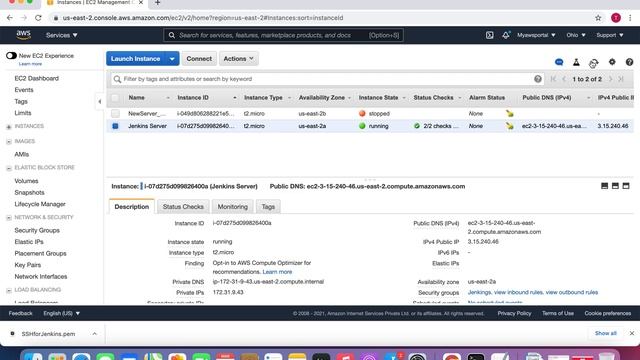Screen dimensions: 640x360
Task: Open Key Pairs in sidebar
Action: pyautogui.click(x=28, y=265)
